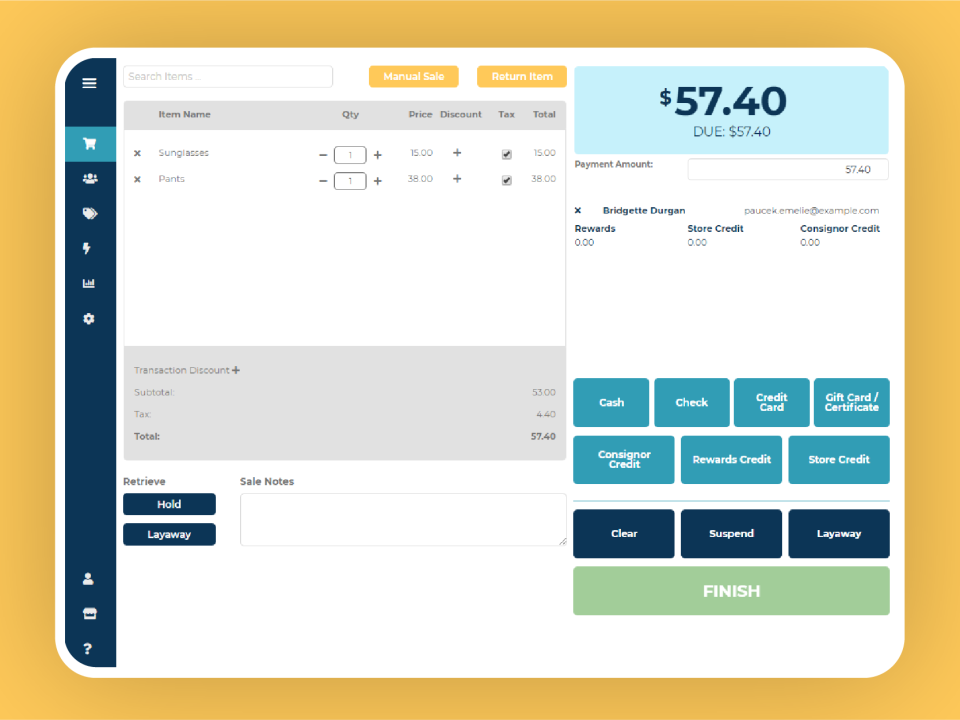Focus the Search Items field
960x720 pixels.
228,77
